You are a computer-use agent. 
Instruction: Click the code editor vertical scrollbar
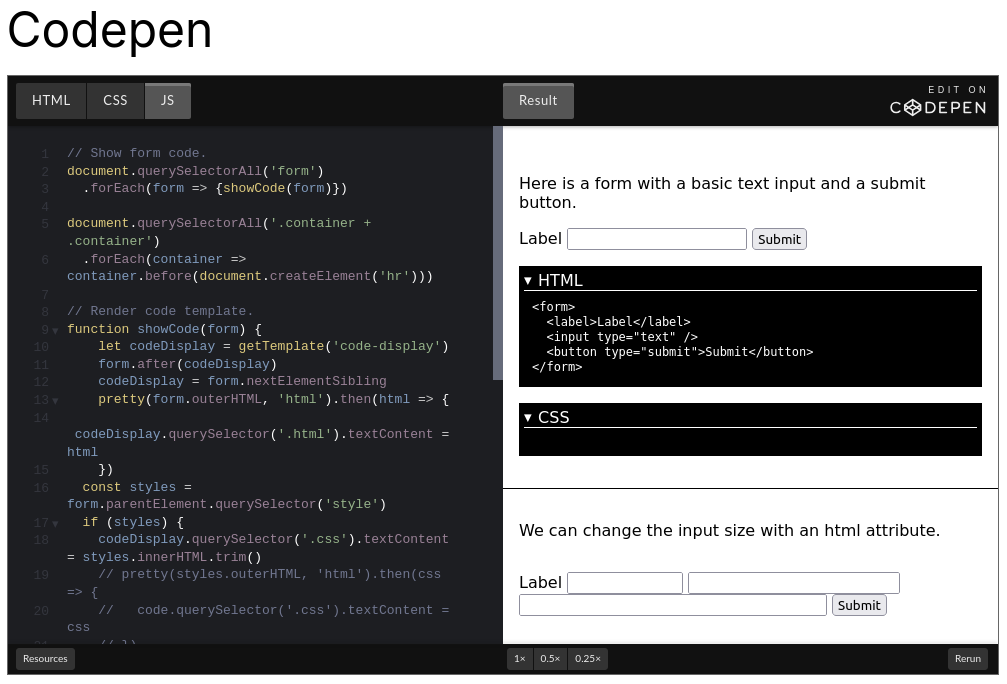[x=497, y=252]
